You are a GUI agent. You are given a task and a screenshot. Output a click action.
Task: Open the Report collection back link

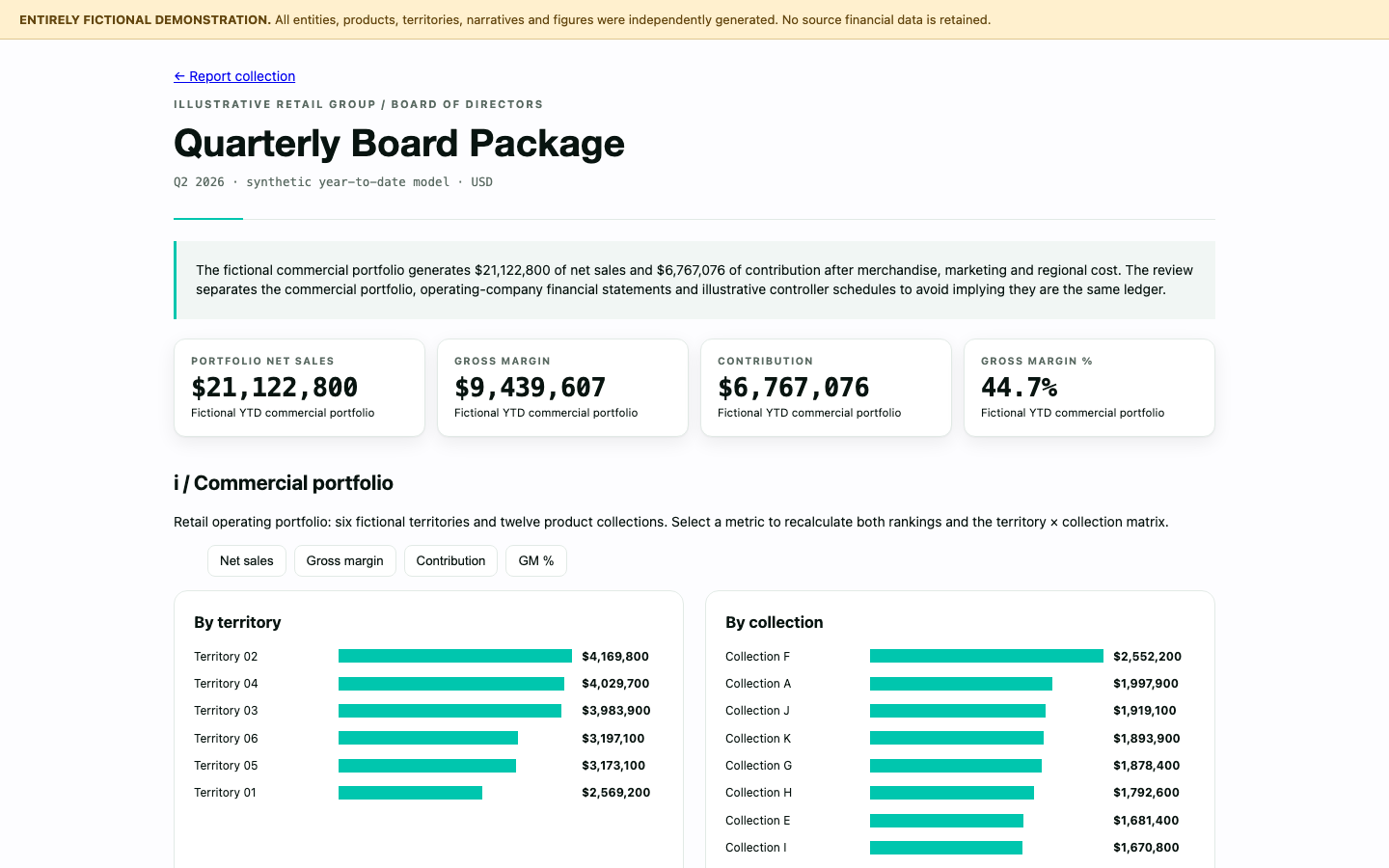point(234,76)
